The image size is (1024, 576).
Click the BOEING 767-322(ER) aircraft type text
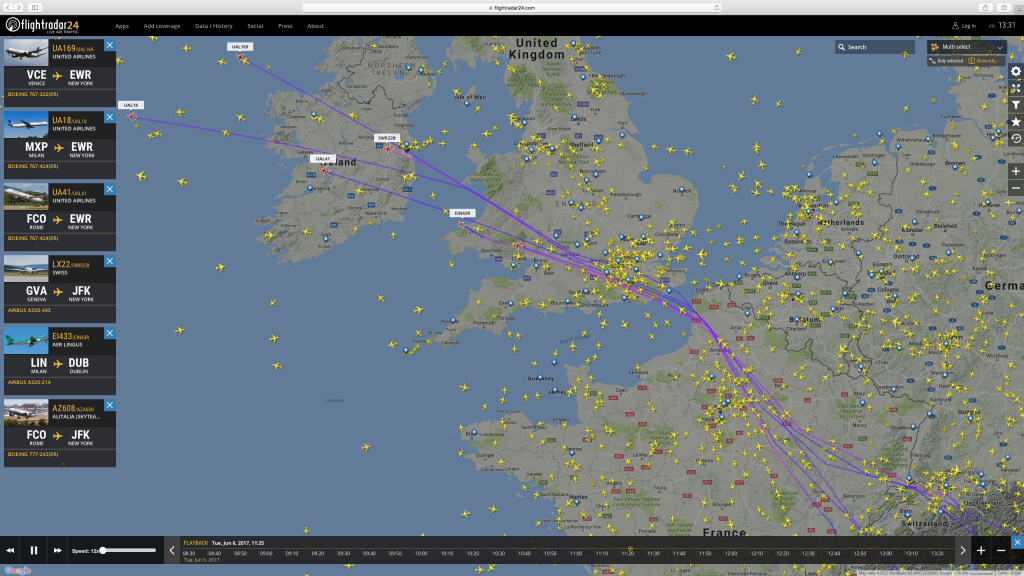click(33, 94)
